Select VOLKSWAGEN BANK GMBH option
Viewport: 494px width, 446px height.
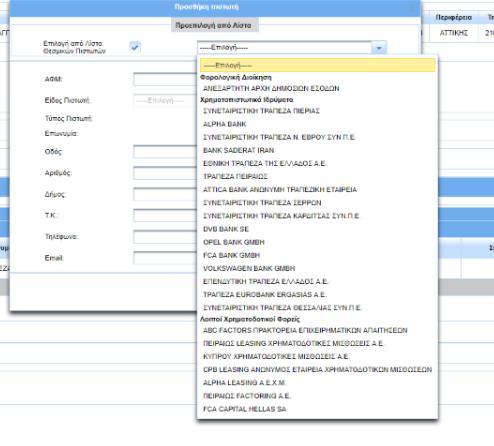point(249,268)
